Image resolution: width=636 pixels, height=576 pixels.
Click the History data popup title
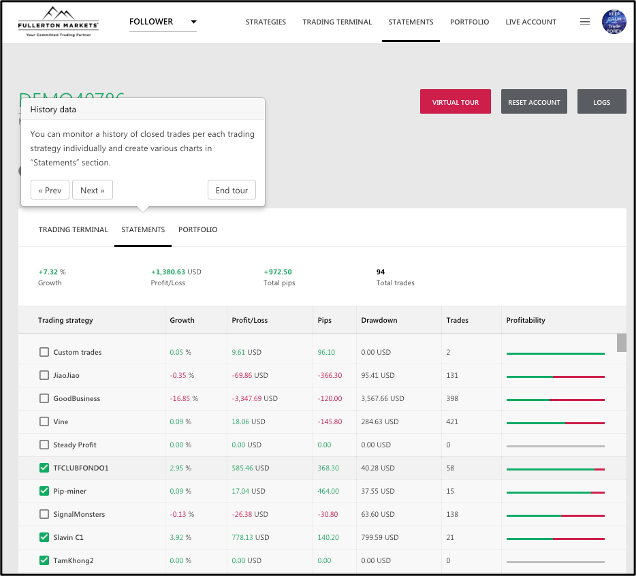(53, 110)
